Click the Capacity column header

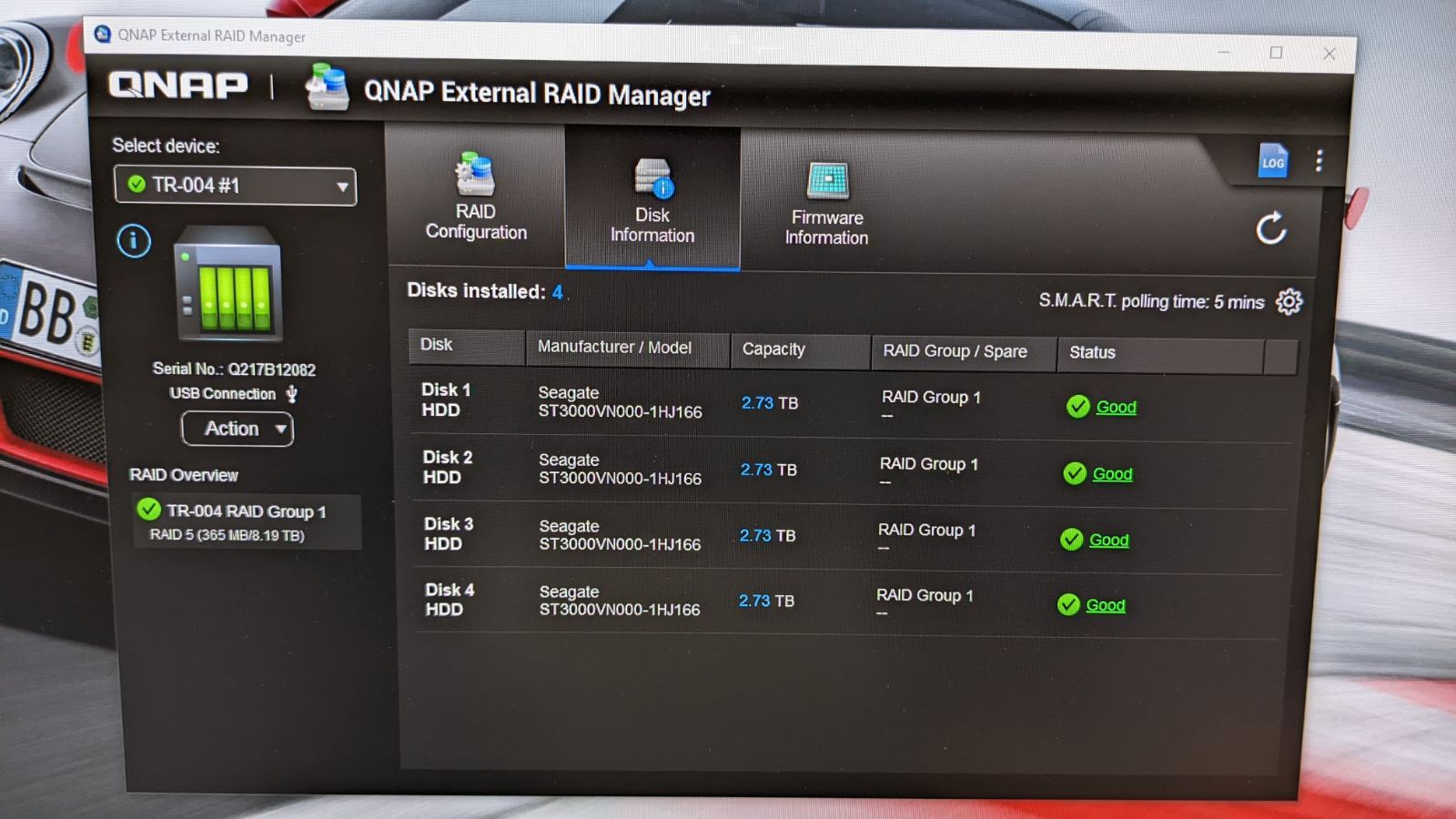click(800, 350)
